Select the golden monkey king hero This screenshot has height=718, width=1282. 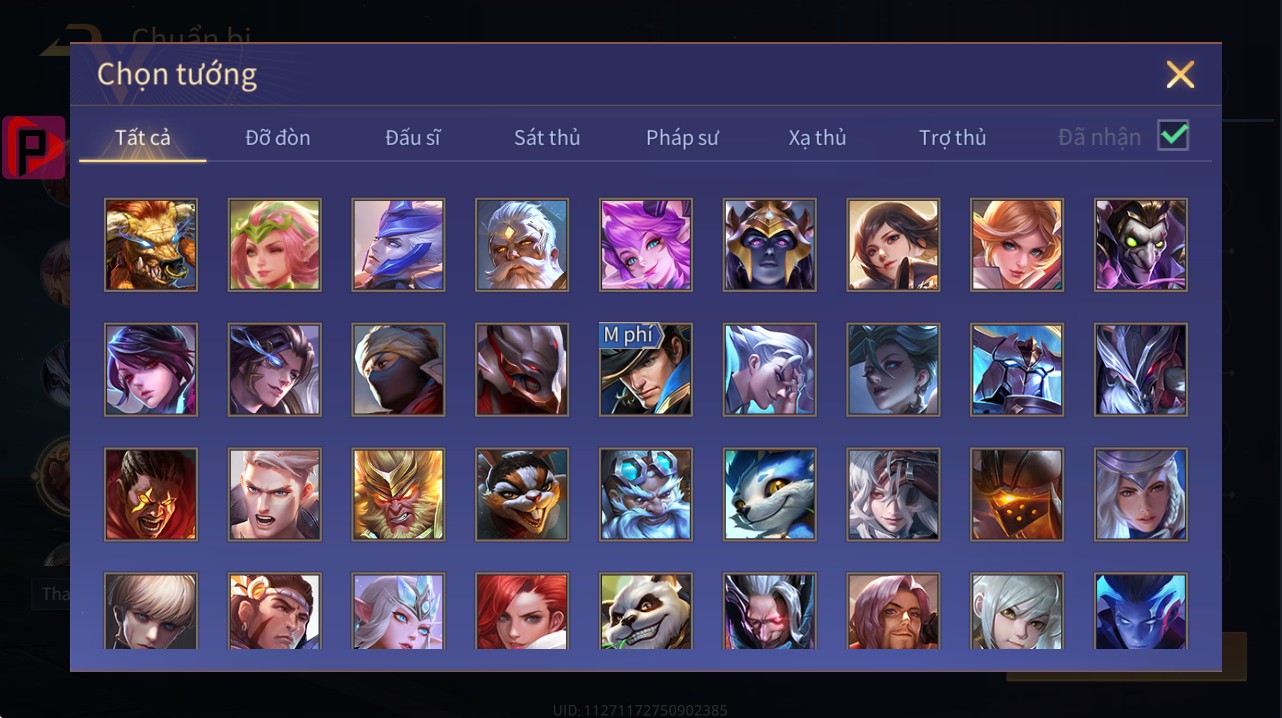coord(398,495)
